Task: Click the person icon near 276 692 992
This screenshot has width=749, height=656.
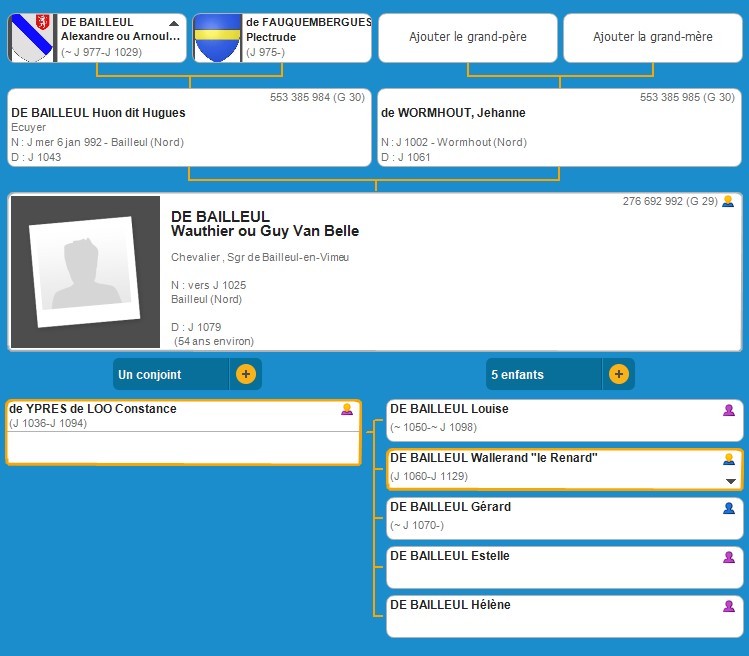Action: coord(728,202)
